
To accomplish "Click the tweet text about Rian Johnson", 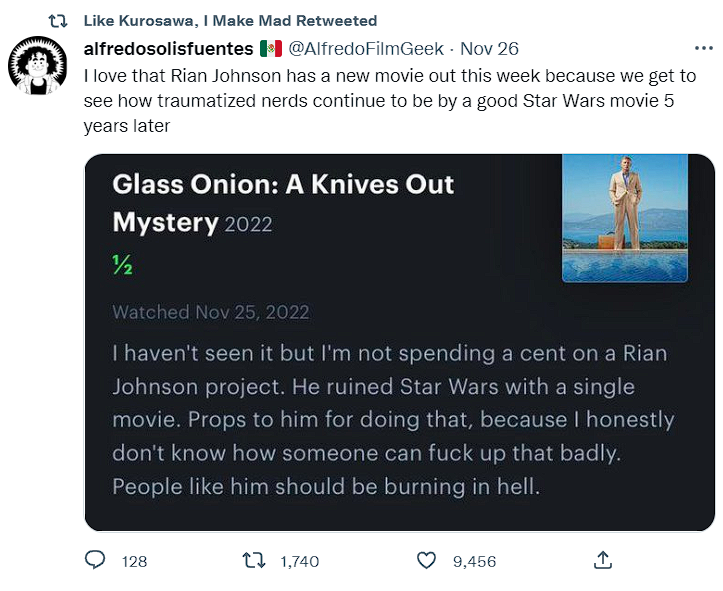I will pyautogui.click(x=380, y=100).
